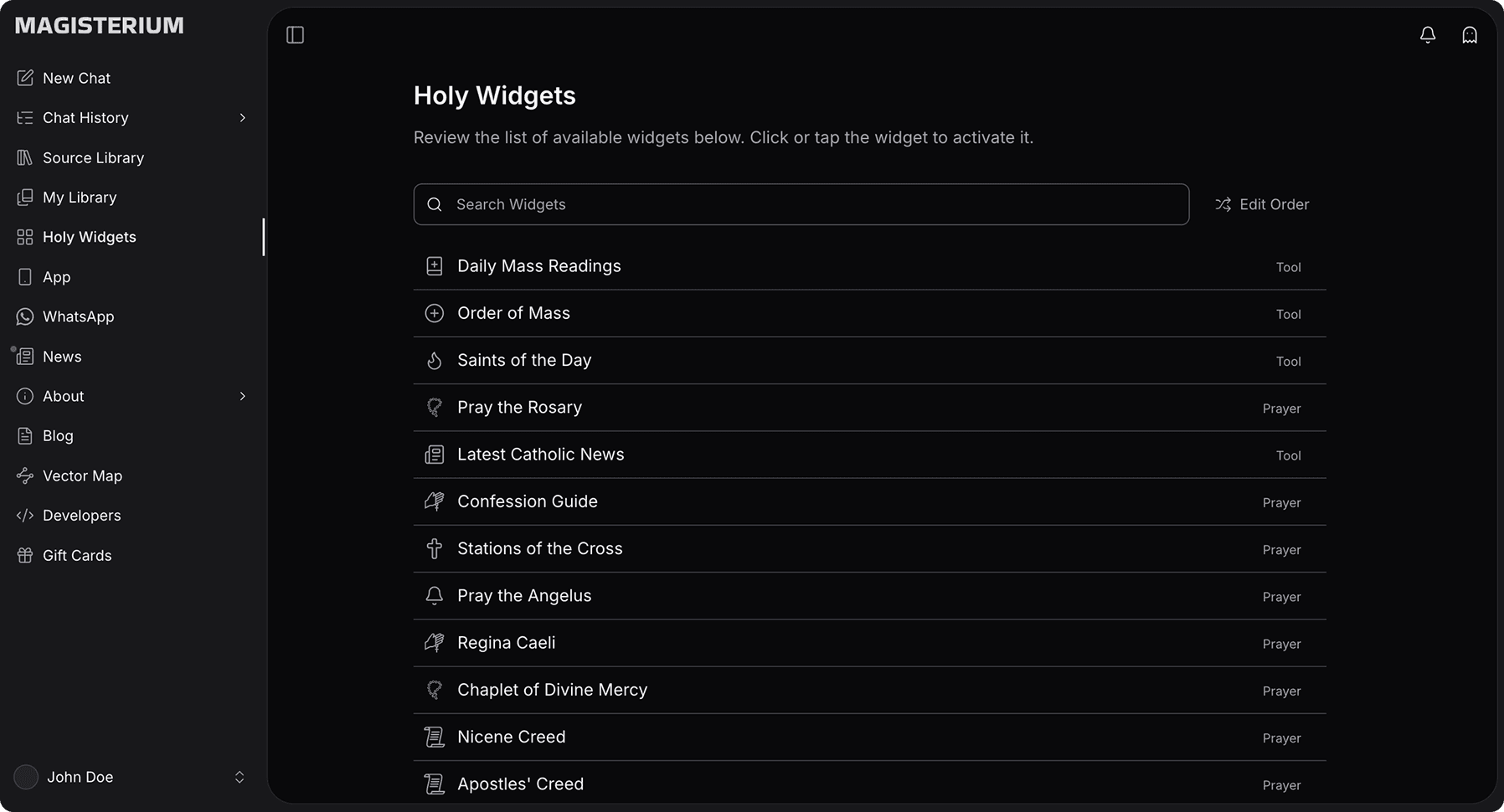The image size is (1504, 812).
Task: Open the Pray the Rosary widget
Action: tap(519, 408)
